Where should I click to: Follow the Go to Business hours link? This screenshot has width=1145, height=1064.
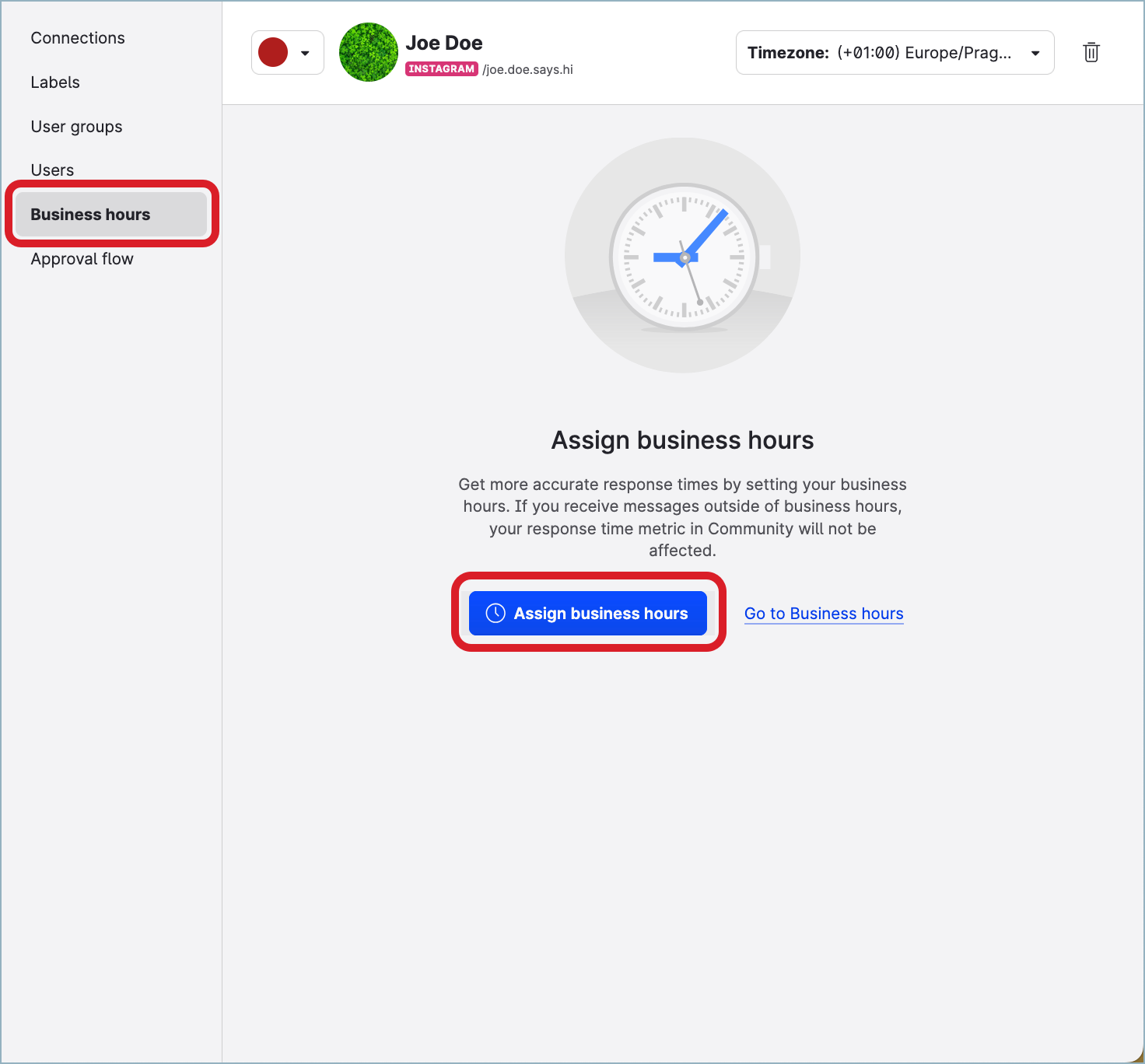pos(824,614)
